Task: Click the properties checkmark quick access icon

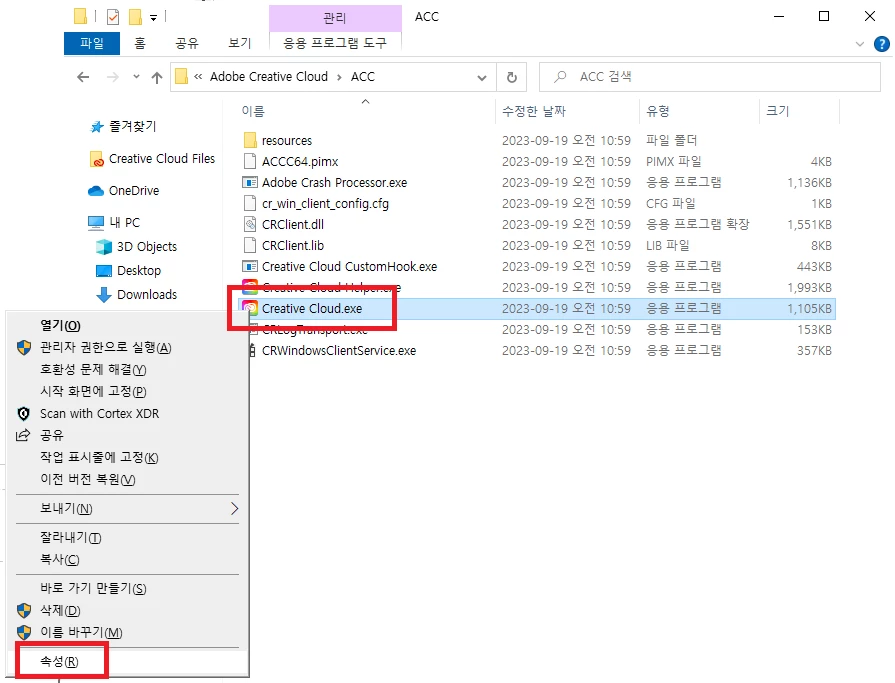Action: click(113, 17)
